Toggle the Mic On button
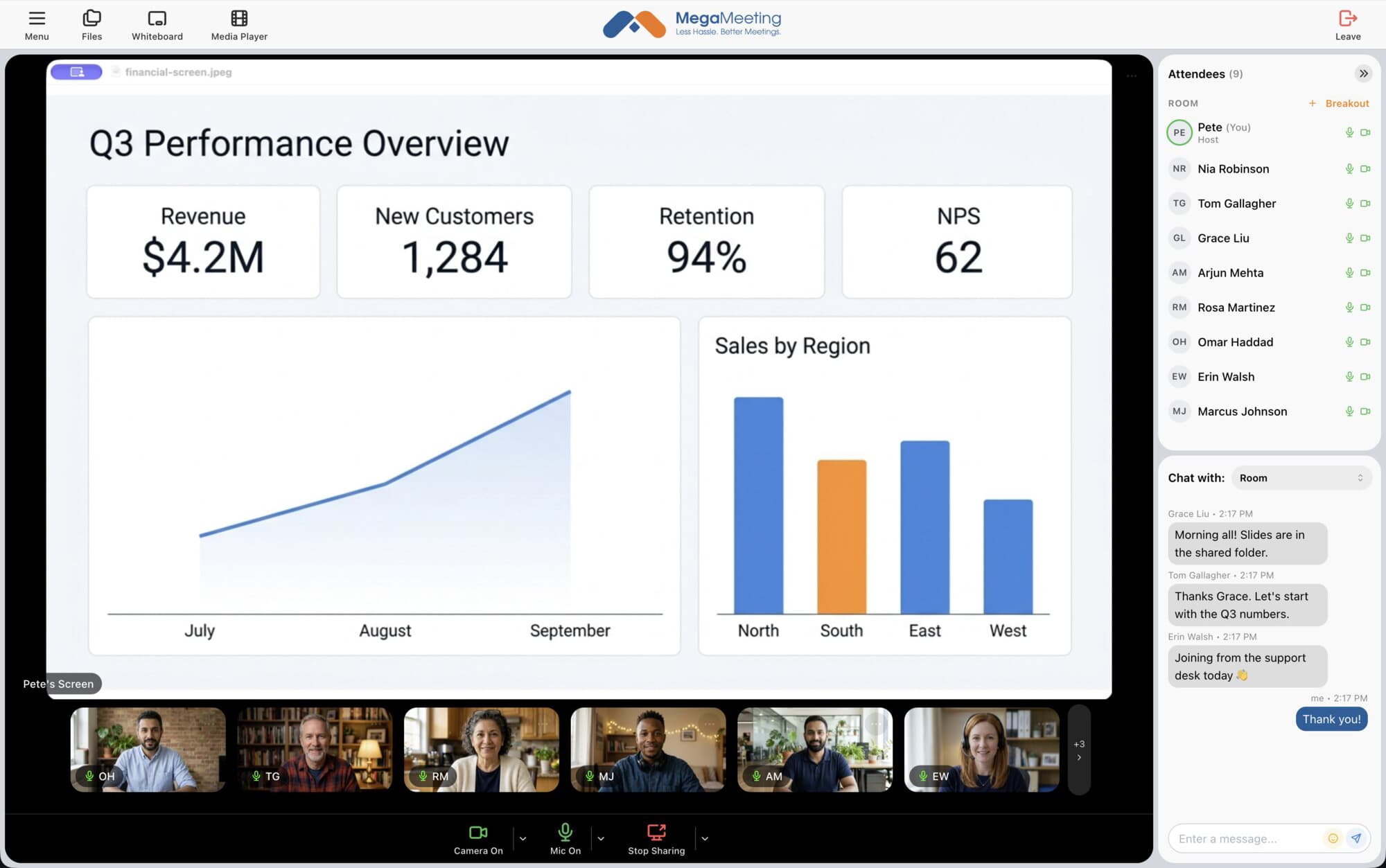Viewport: 1386px width, 868px height. click(565, 839)
